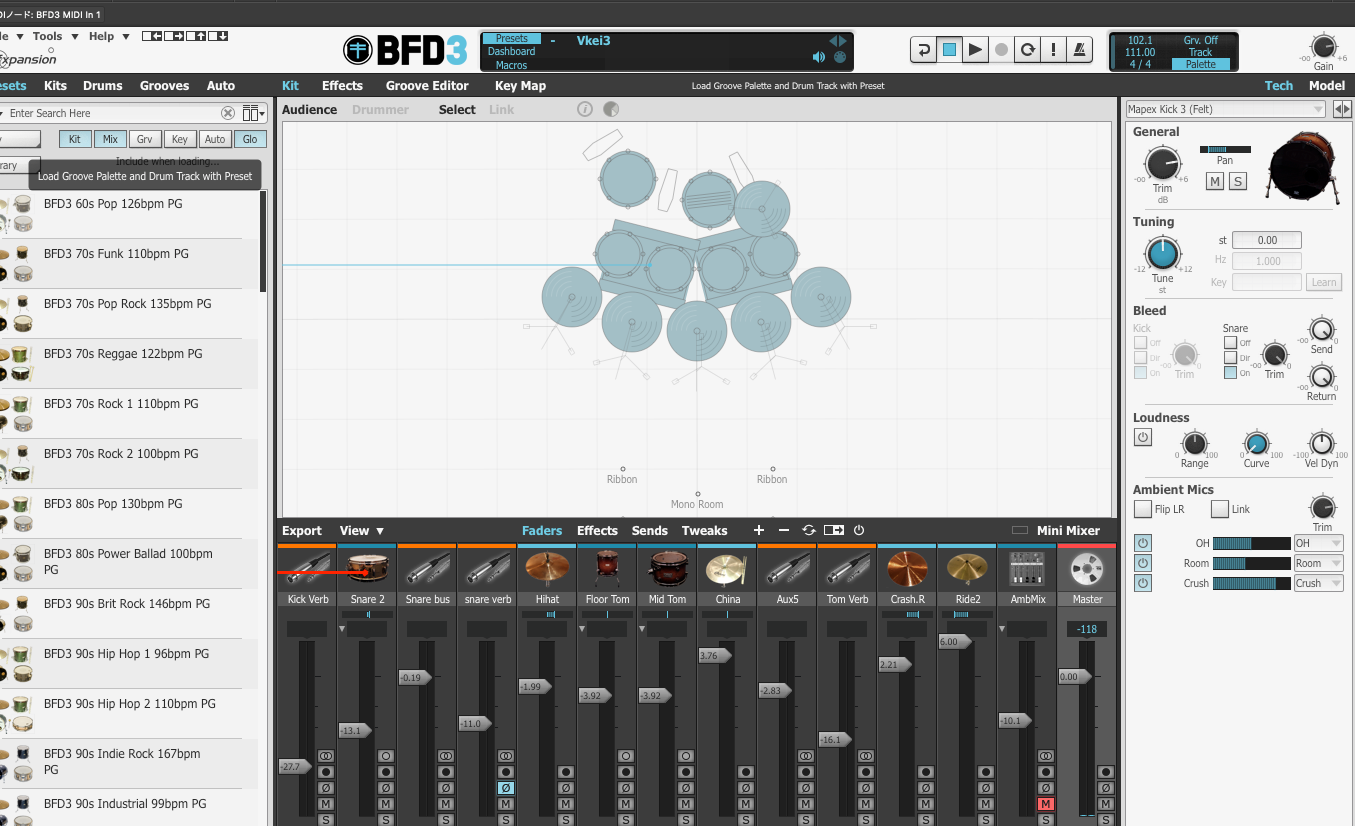This screenshot has width=1355, height=826.
Task: Select the Aux5 channel cable icon
Action: click(787, 569)
